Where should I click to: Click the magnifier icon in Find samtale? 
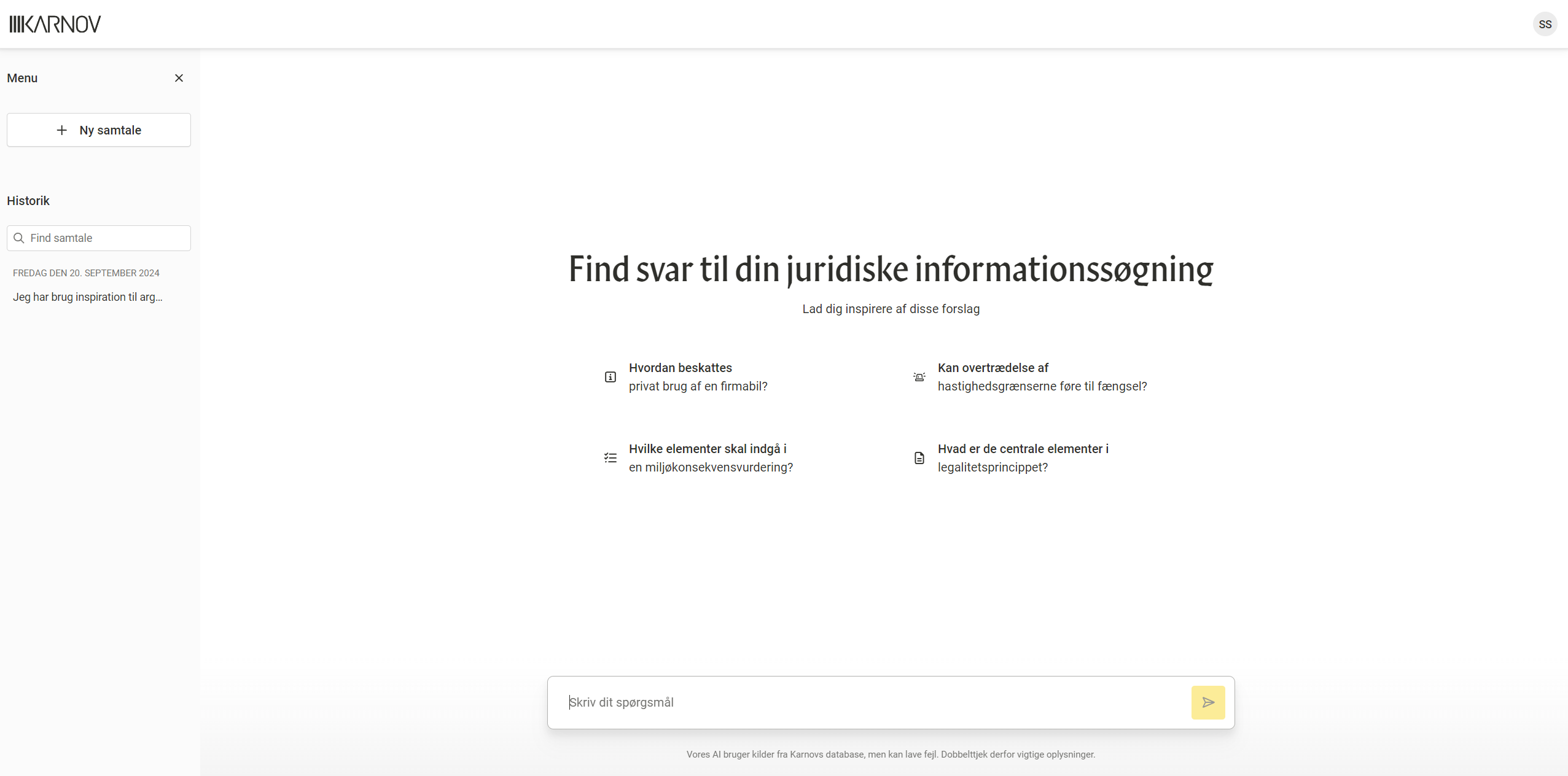click(19, 238)
